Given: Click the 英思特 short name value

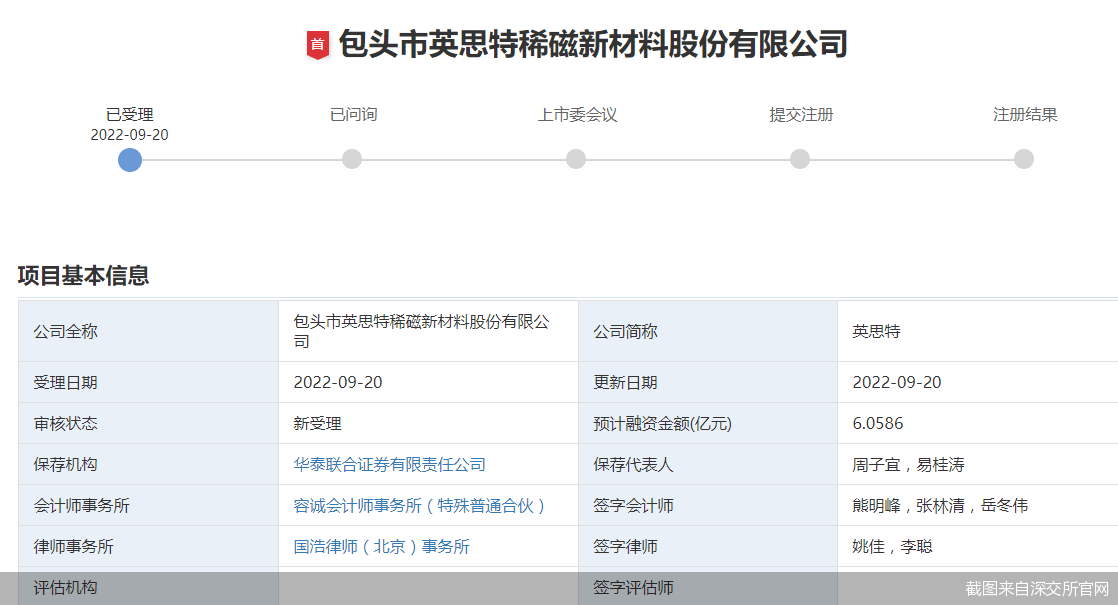Looking at the screenshot, I should click(876, 331).
